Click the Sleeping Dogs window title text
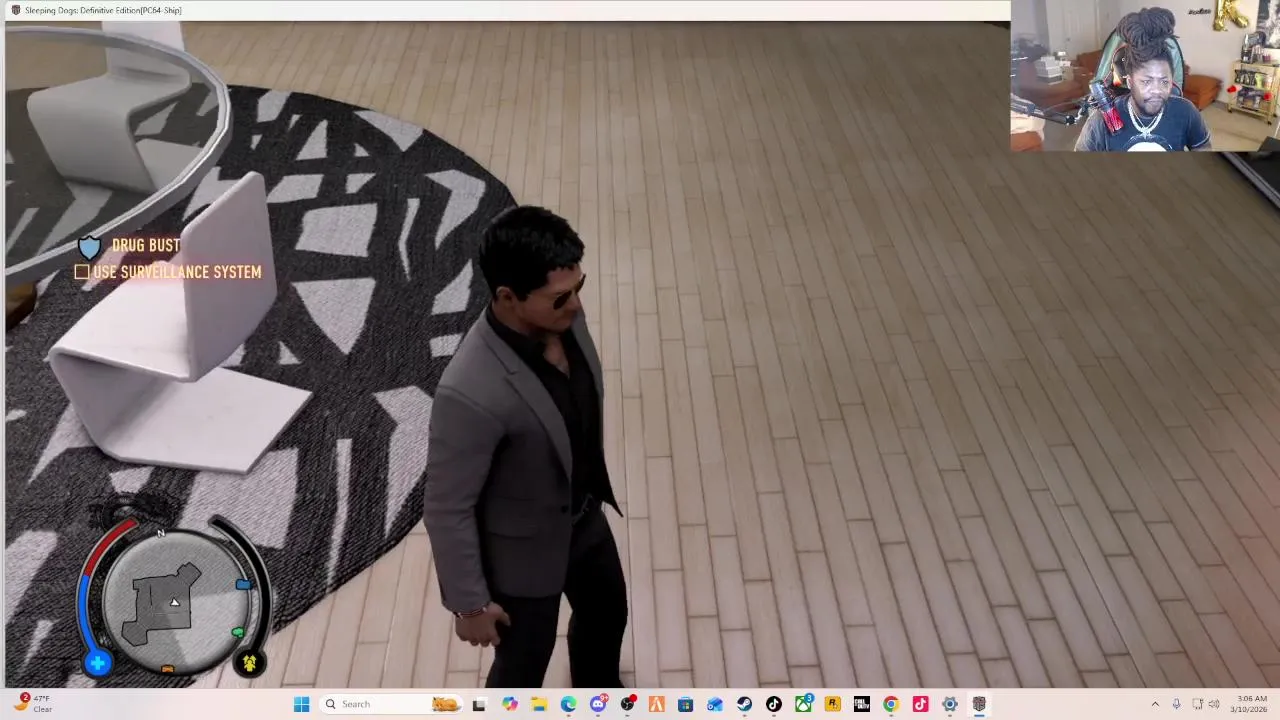 [x=103, y=10]
